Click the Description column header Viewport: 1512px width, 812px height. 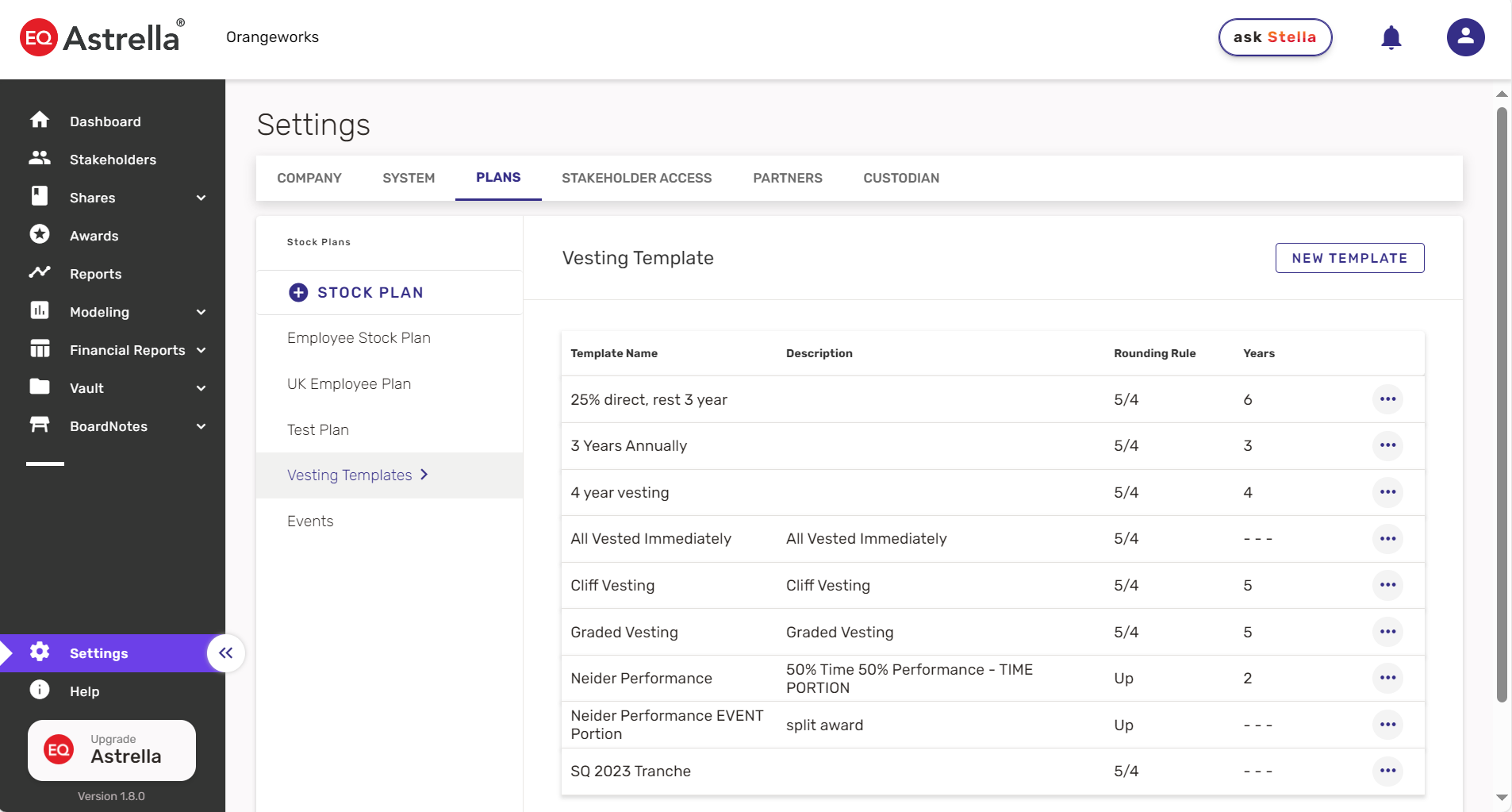point(819,353)
